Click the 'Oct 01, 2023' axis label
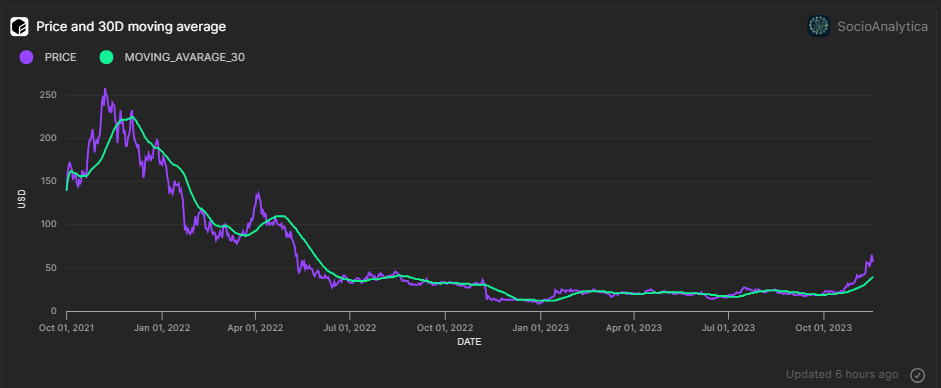The height and width of the screenshot is (388, 941). click(x=824, y=328)
